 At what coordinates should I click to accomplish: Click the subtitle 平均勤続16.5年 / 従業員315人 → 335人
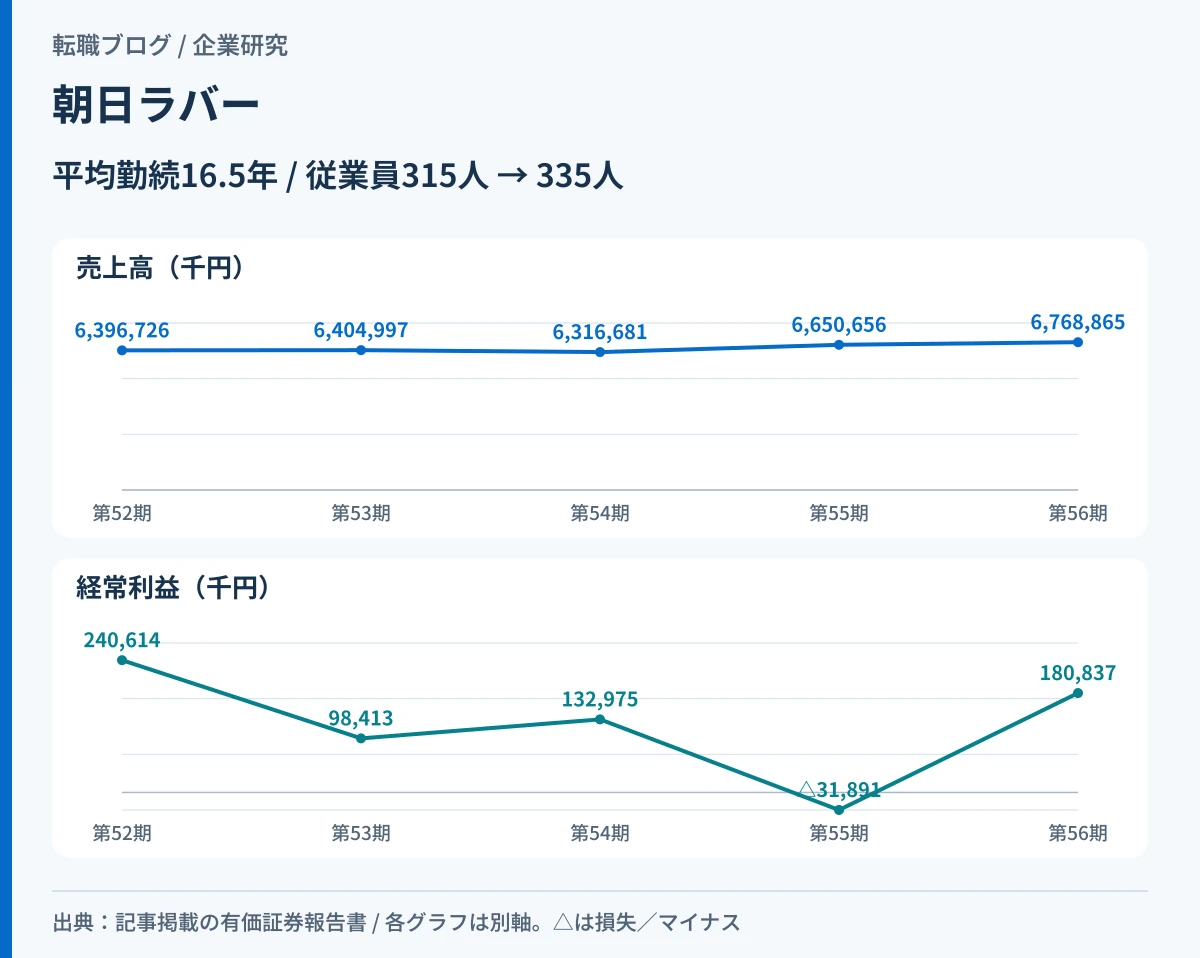[x=338, y=176]
